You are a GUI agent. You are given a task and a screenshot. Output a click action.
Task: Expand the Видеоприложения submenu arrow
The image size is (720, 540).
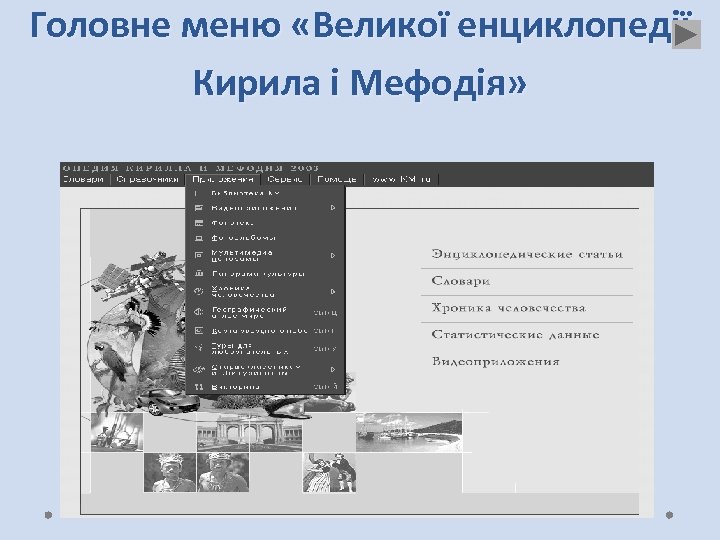click(333, 208)
